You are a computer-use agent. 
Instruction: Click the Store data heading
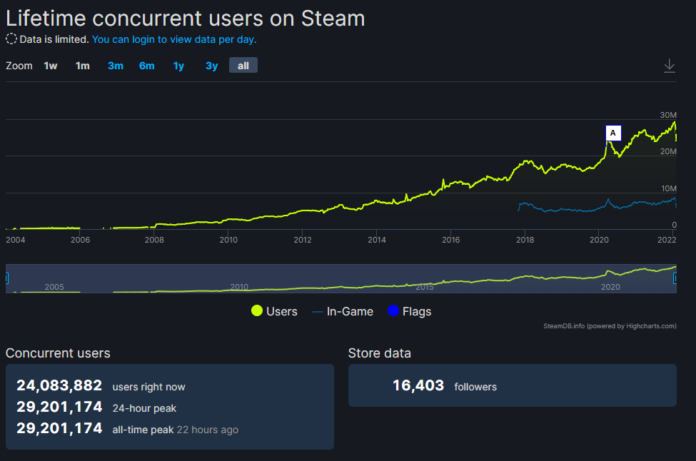[380, 353]
